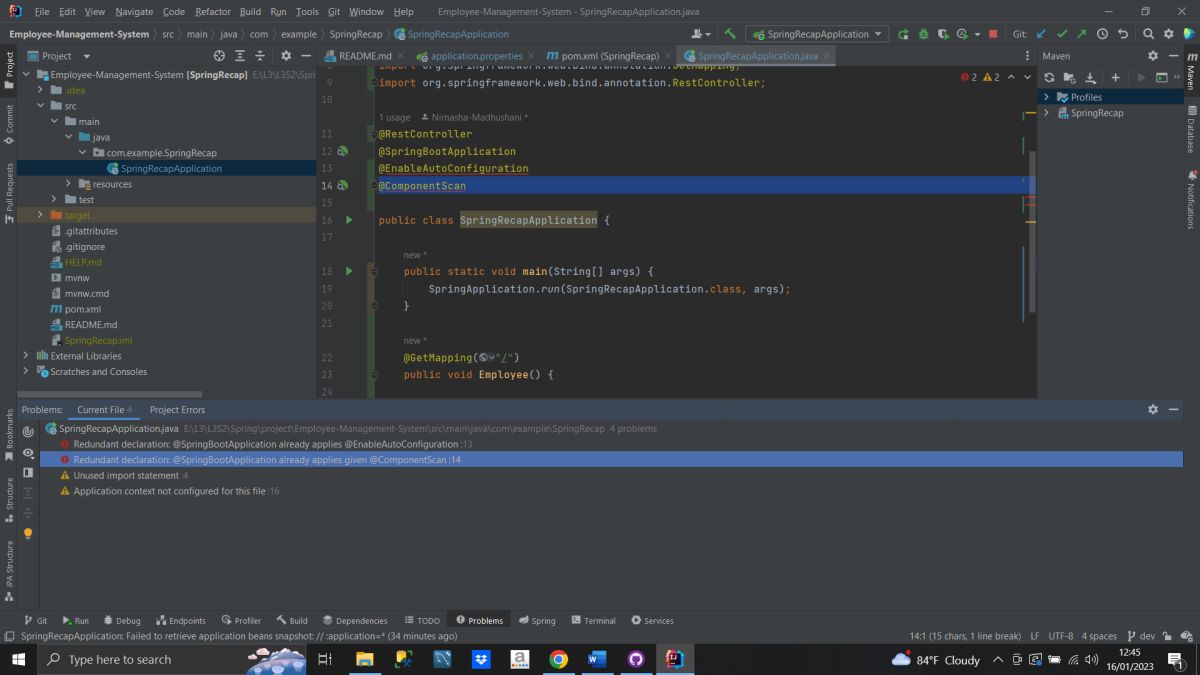Click run gutter arrow at line 16
1200x675 pixels.
pos(349,220)
